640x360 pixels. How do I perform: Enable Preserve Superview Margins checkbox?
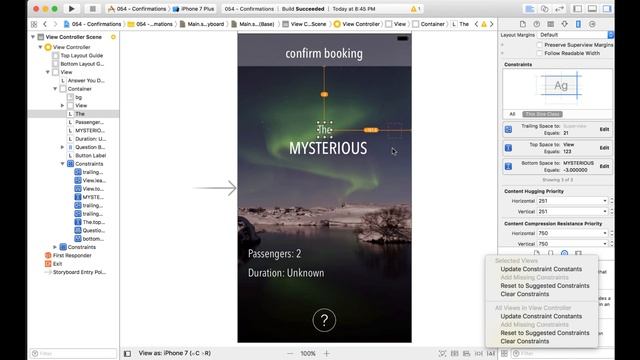click(x=540, y=45)
